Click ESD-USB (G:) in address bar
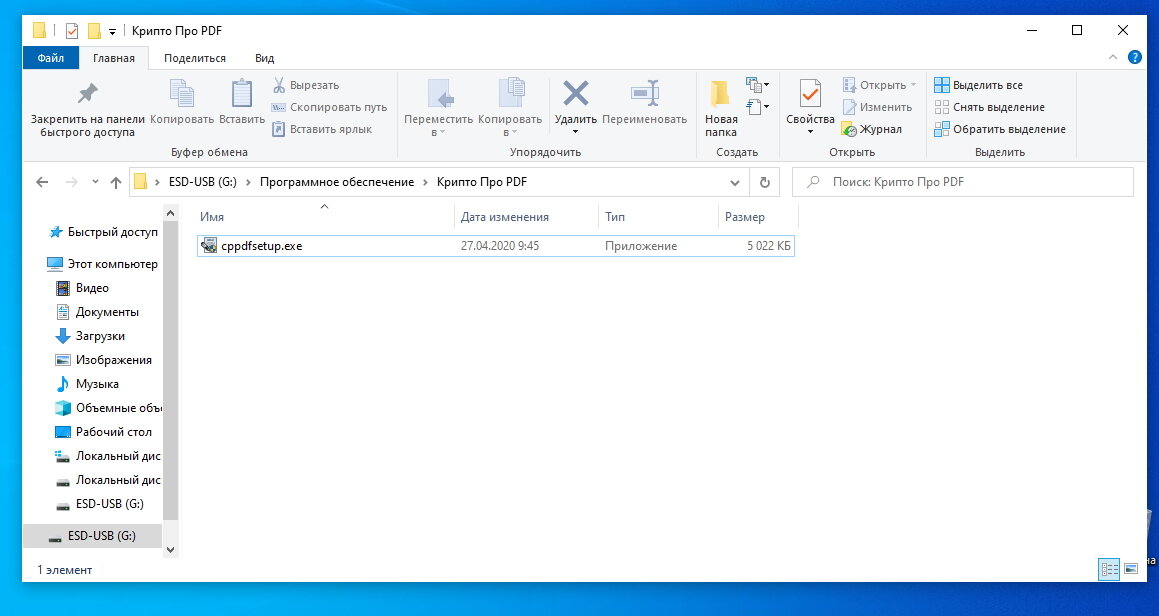This screenshot has width=1159, height=616. (203, 182)
